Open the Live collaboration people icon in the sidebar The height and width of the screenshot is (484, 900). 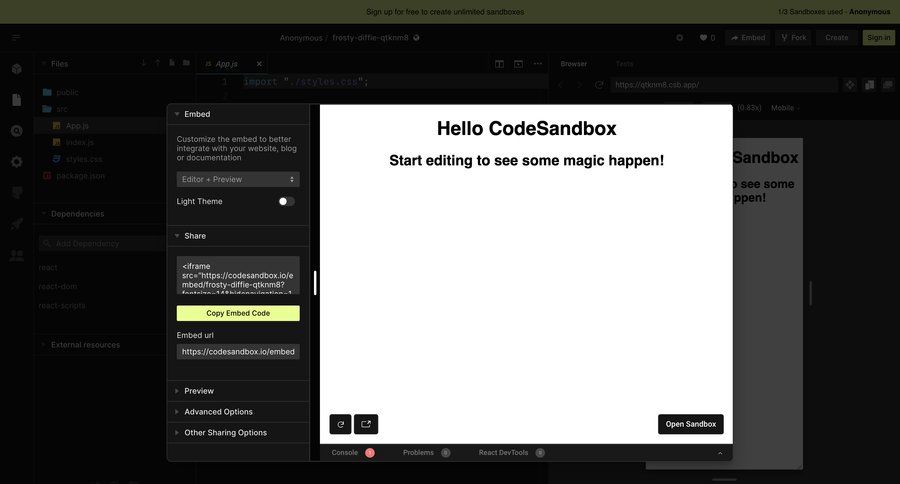click(17, 255)
